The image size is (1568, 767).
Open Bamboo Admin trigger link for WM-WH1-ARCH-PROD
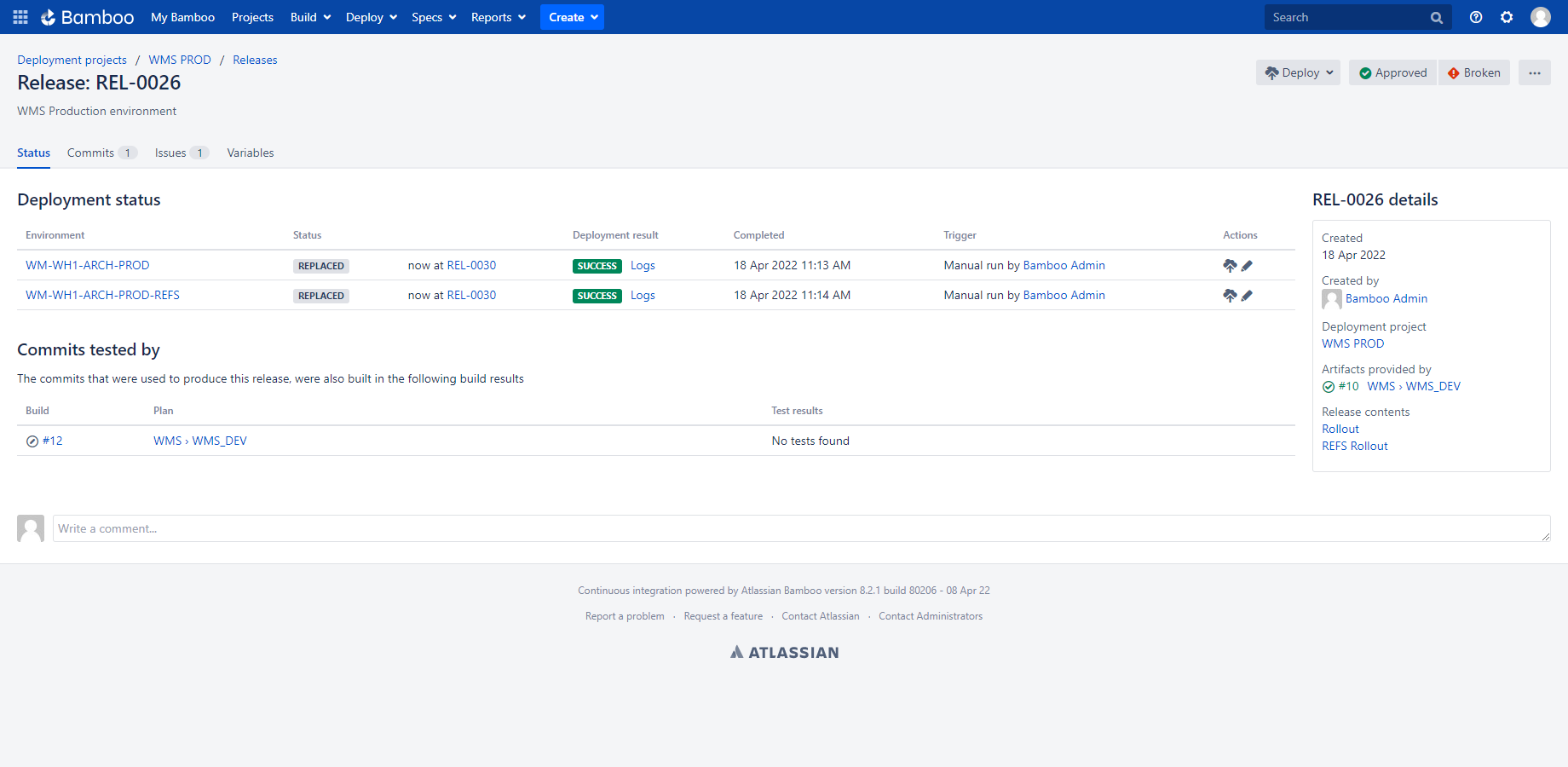1064,266
